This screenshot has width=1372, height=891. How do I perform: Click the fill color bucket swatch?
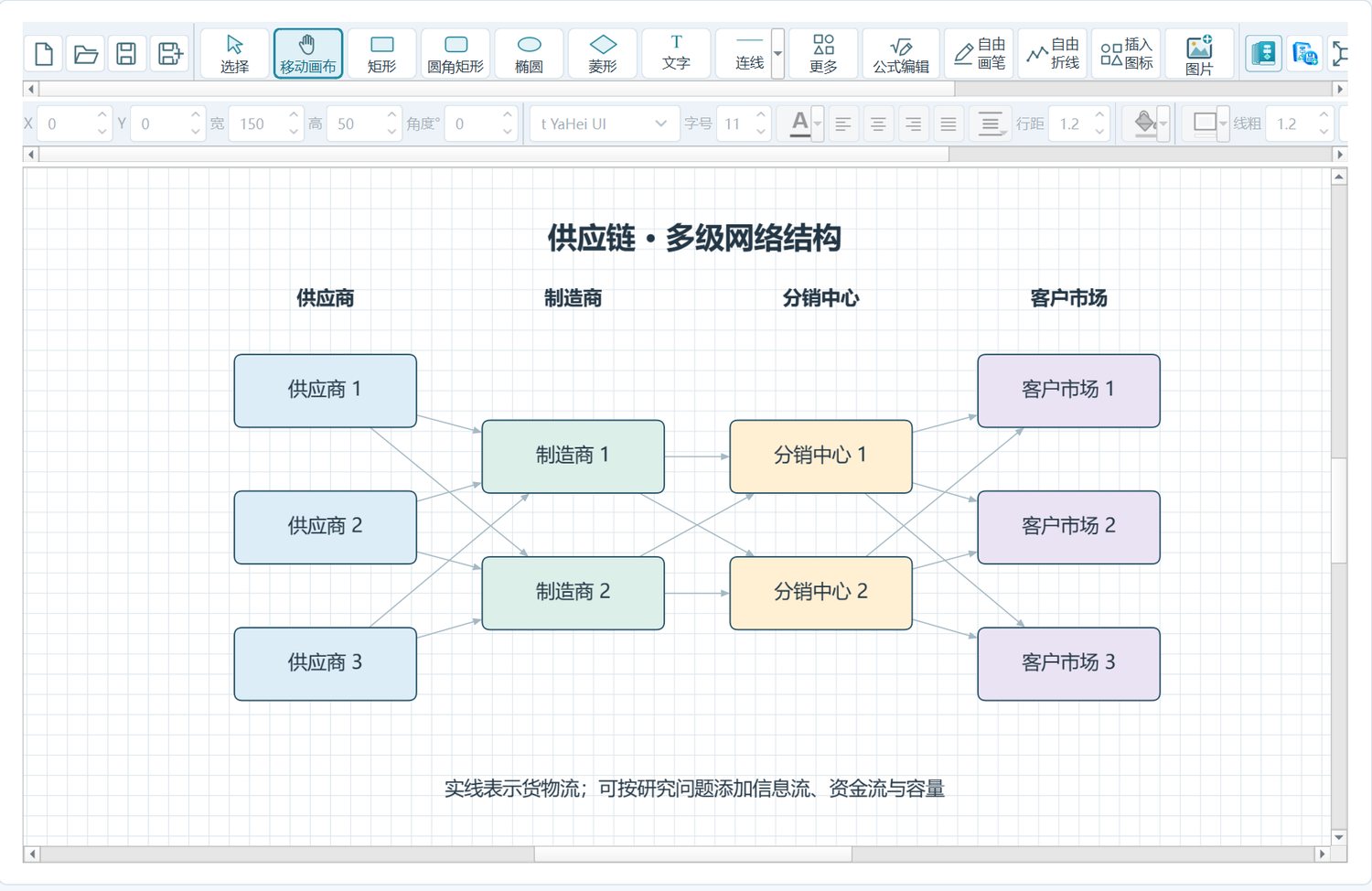click(1144, 123)
